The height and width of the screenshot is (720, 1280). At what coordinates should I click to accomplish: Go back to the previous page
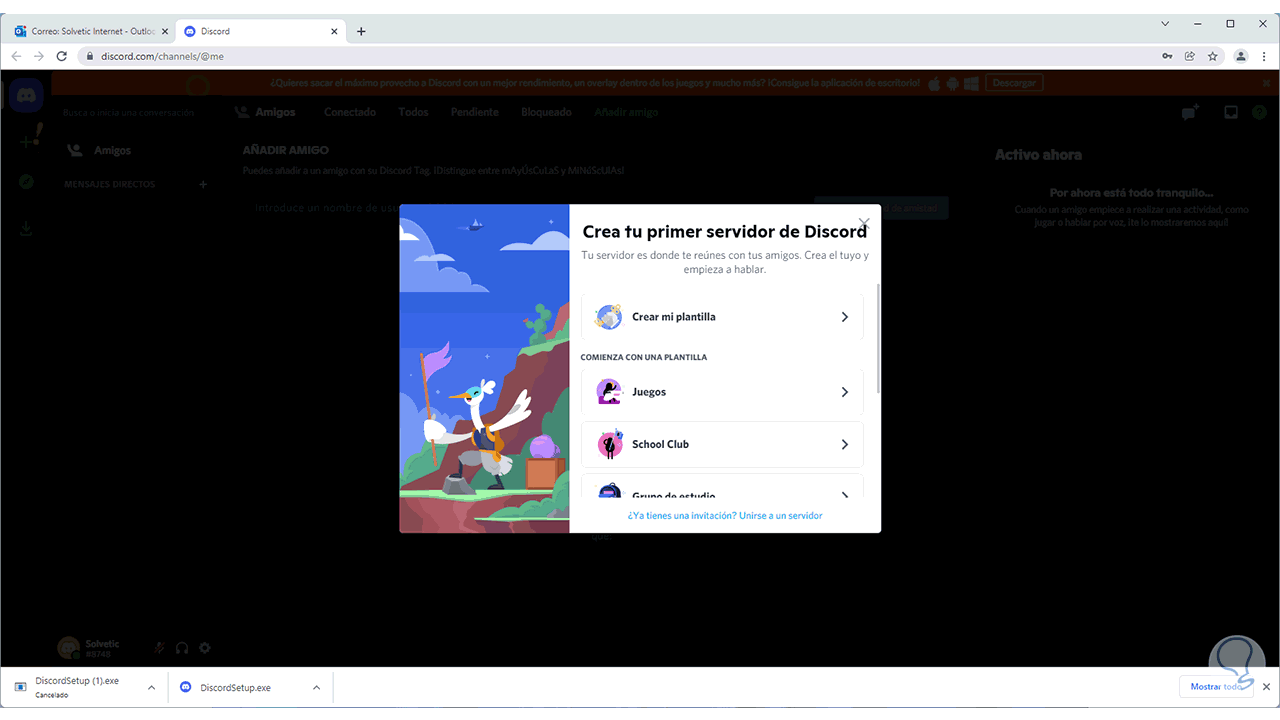(16, 56)
